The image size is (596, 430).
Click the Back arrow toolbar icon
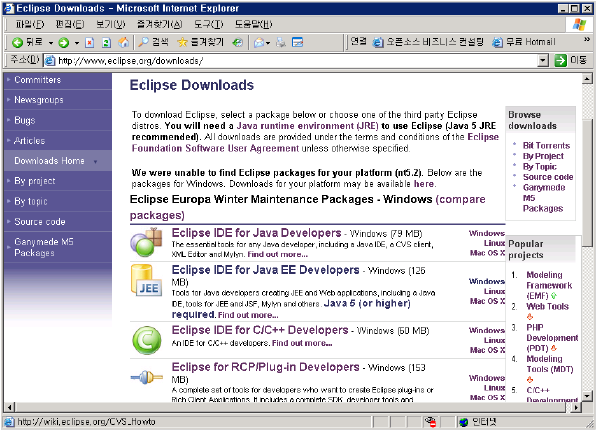click(17, 42)
